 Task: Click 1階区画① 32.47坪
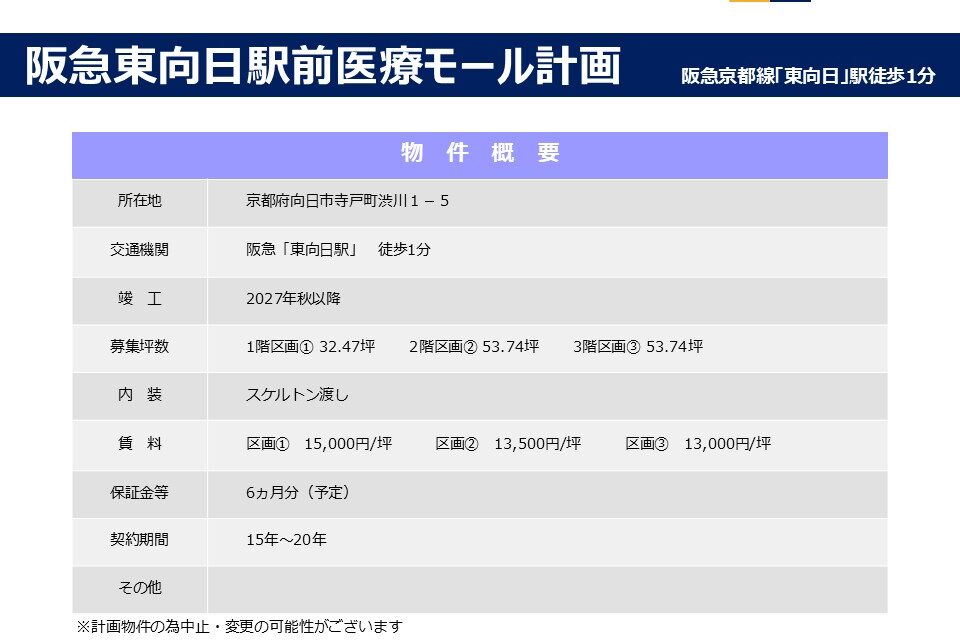click(310, 347)
